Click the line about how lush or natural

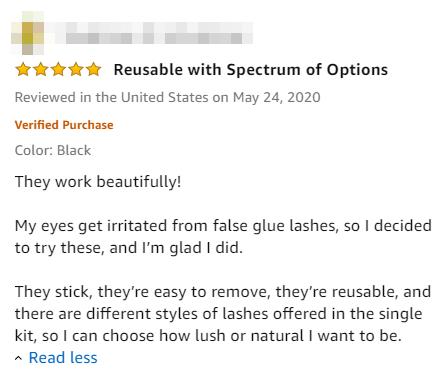(x=208, y=336)
